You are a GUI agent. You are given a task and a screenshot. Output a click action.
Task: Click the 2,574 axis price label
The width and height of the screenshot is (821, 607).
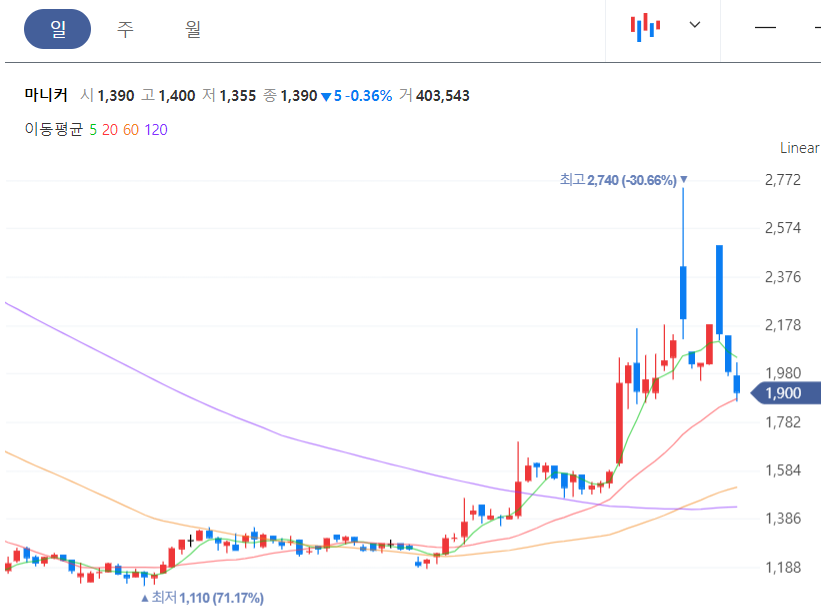(783, 228)
